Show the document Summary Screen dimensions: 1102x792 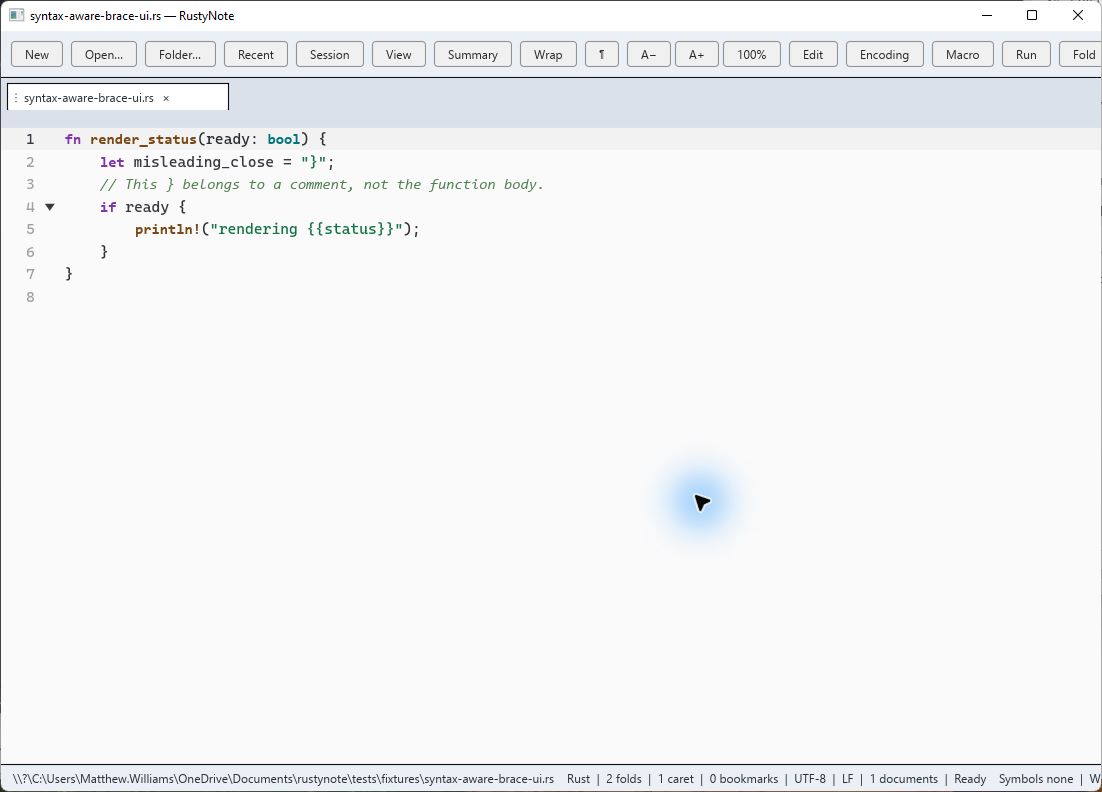point(472,54)
